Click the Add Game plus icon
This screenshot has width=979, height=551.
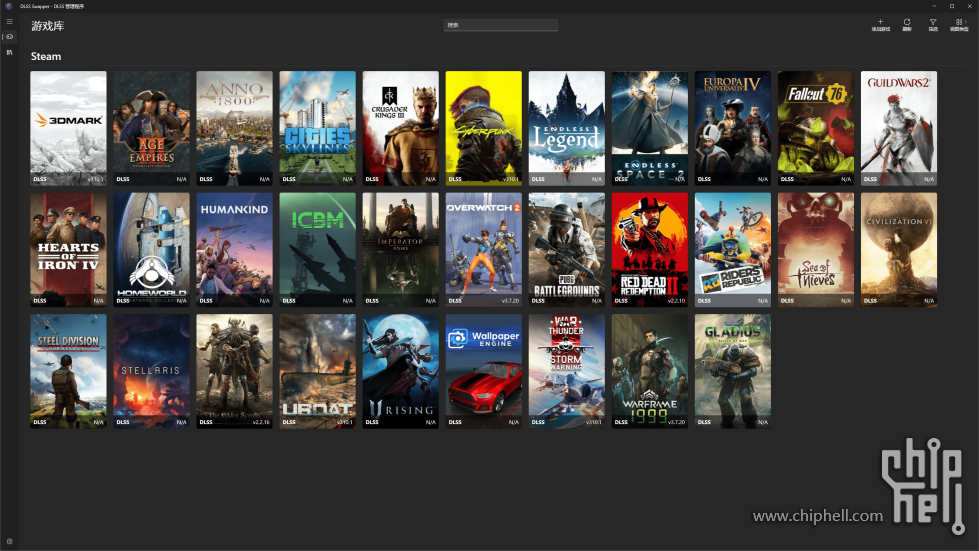(880, 24)
